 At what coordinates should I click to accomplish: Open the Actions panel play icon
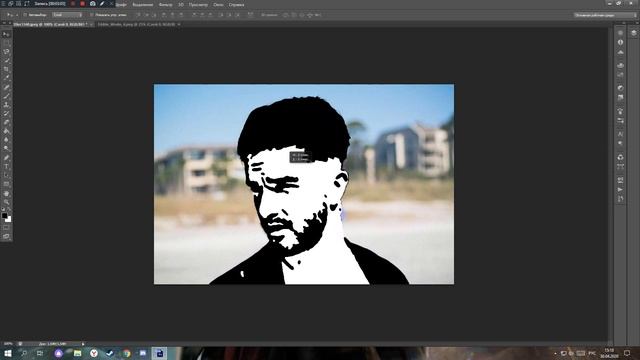coord(620,190)
